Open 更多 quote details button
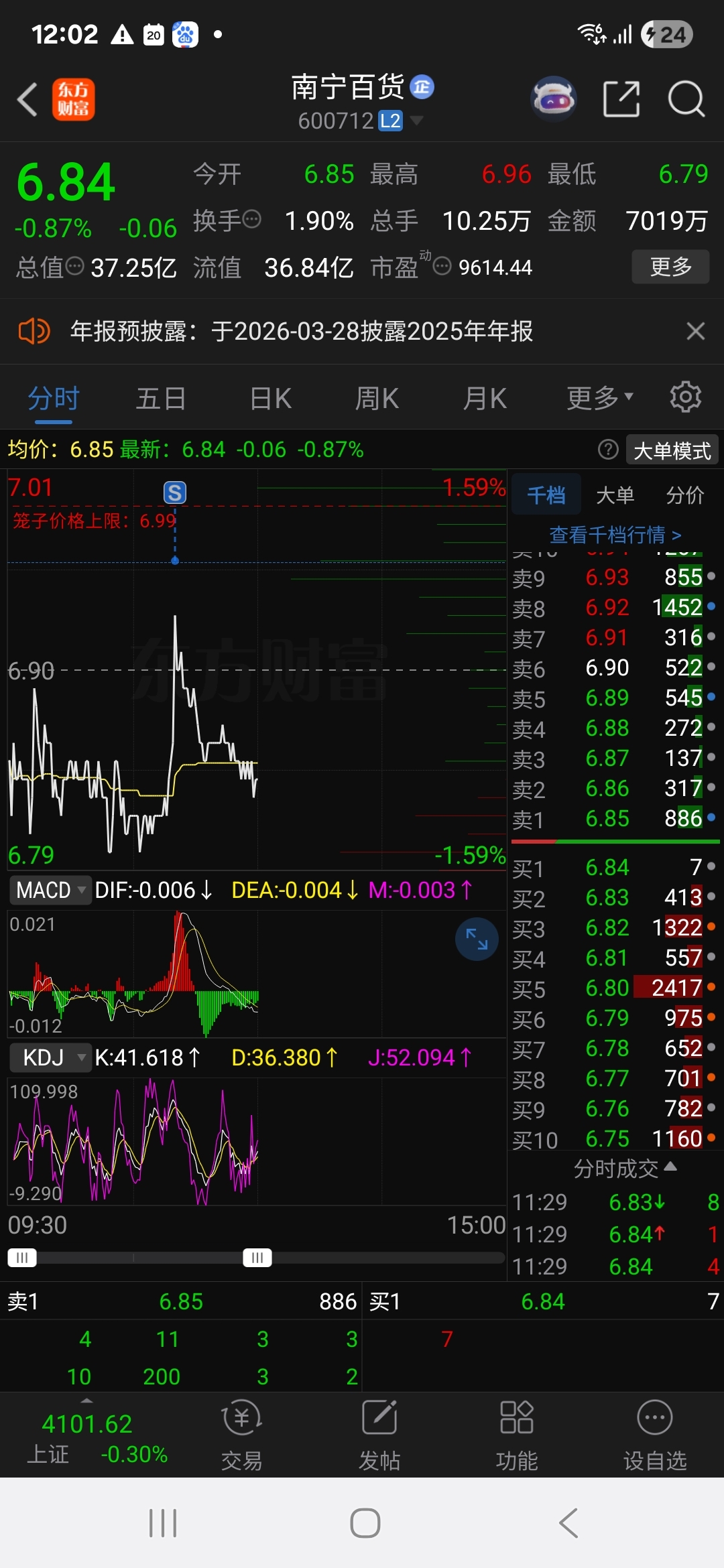This screenshot has height=1568, width=724. coord(670,267)
